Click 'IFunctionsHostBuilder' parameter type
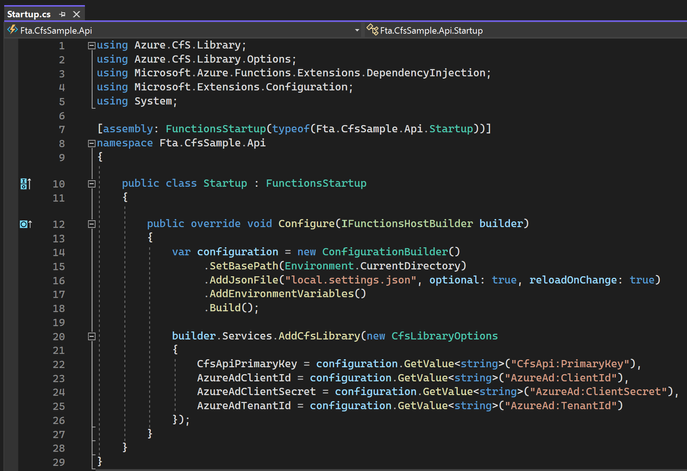The width and height of the screenshot is (687, 471). 407,223
